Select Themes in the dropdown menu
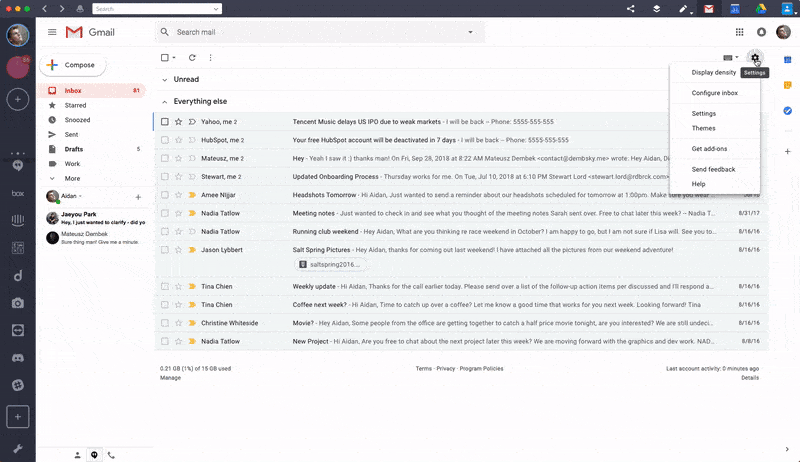 [703, 128]
